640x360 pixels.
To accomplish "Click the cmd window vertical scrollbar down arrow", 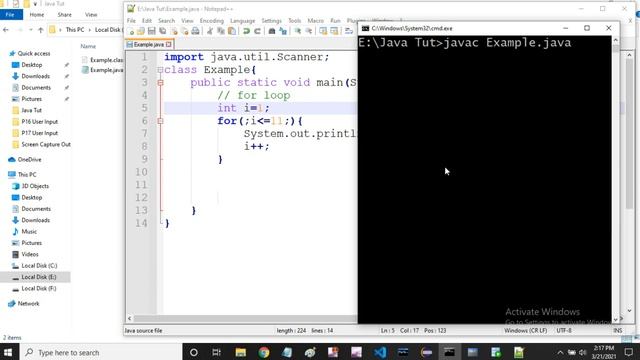I will pos(616,319).
